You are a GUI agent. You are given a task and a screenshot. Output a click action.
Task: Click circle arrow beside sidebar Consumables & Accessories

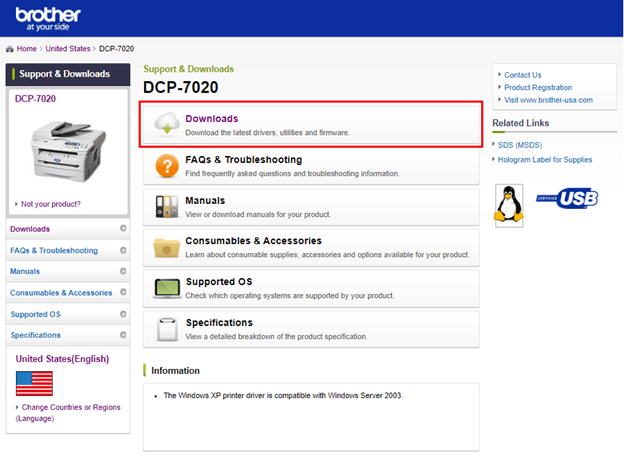point(123,292)
